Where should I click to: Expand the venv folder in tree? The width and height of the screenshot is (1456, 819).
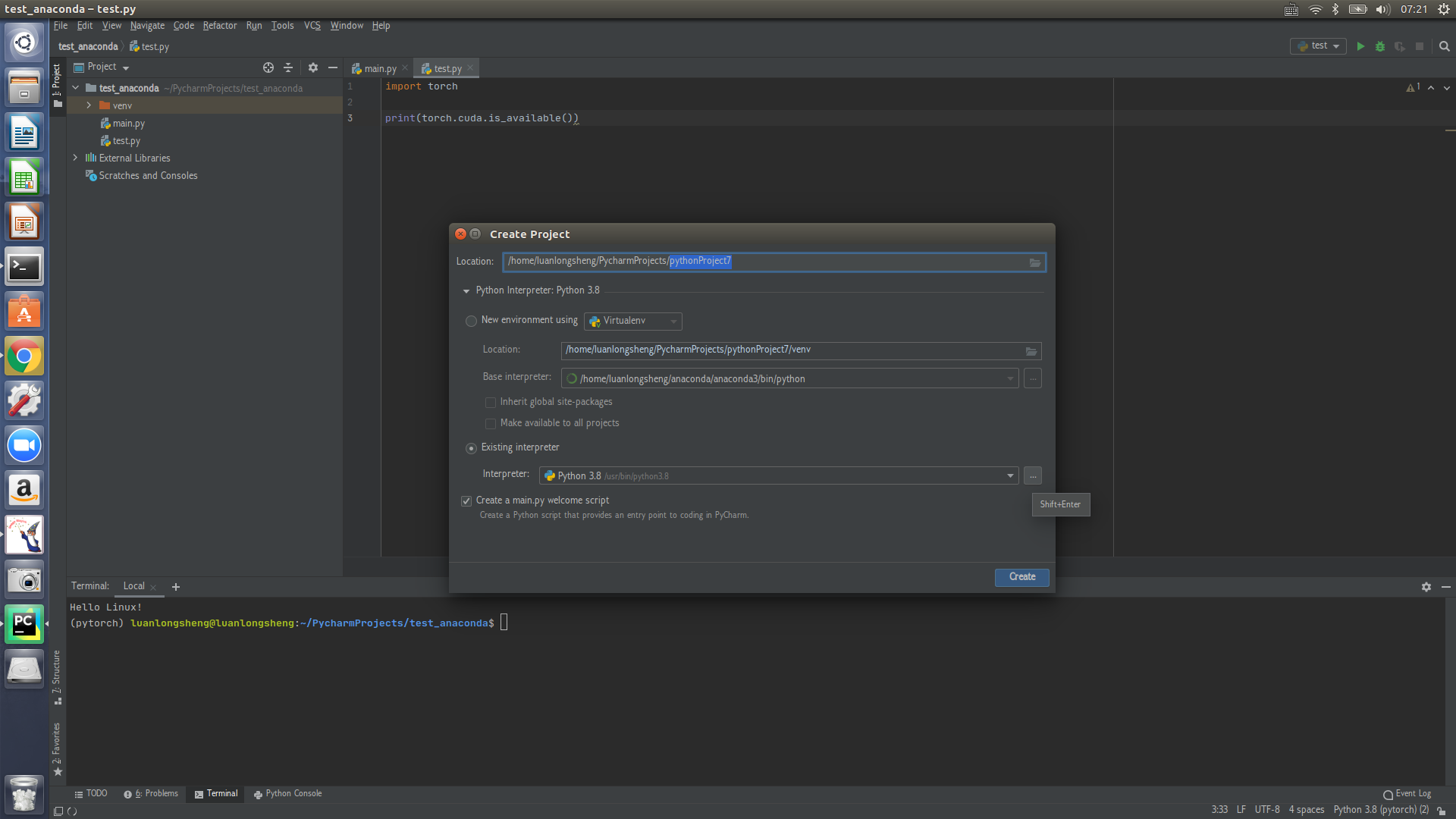pyautogui.click(x=89, y=105)
